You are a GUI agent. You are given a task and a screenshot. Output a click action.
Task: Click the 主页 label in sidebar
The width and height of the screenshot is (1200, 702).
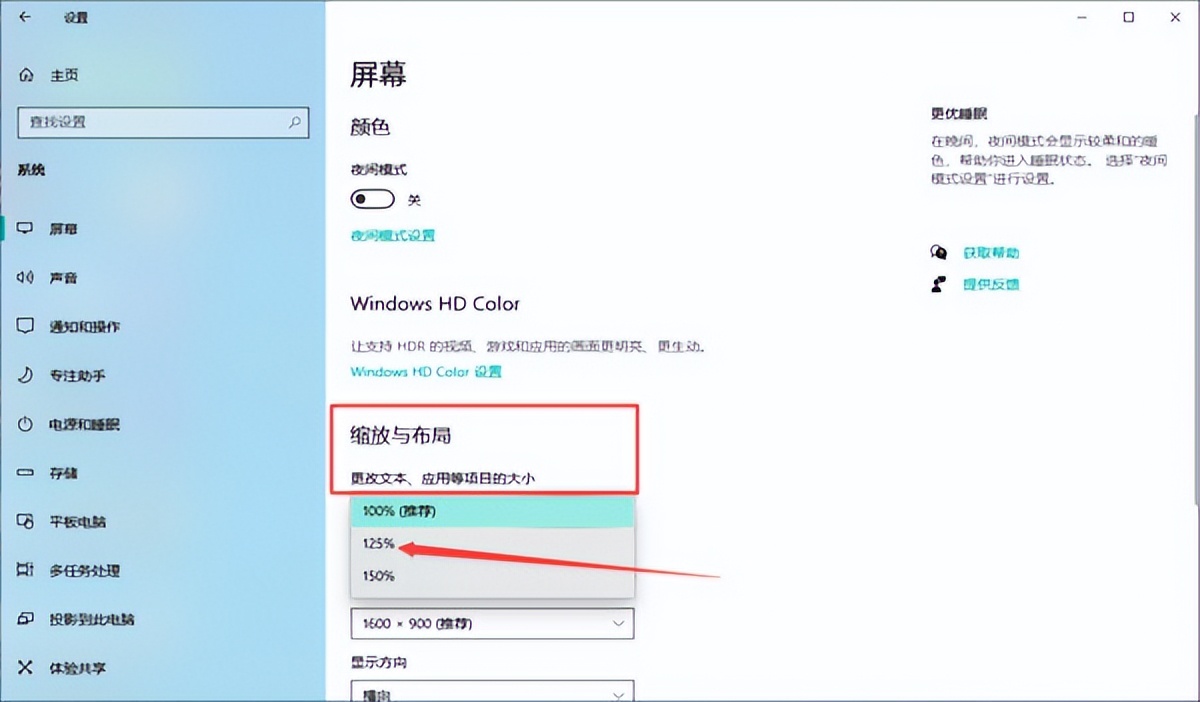[63, 75]
